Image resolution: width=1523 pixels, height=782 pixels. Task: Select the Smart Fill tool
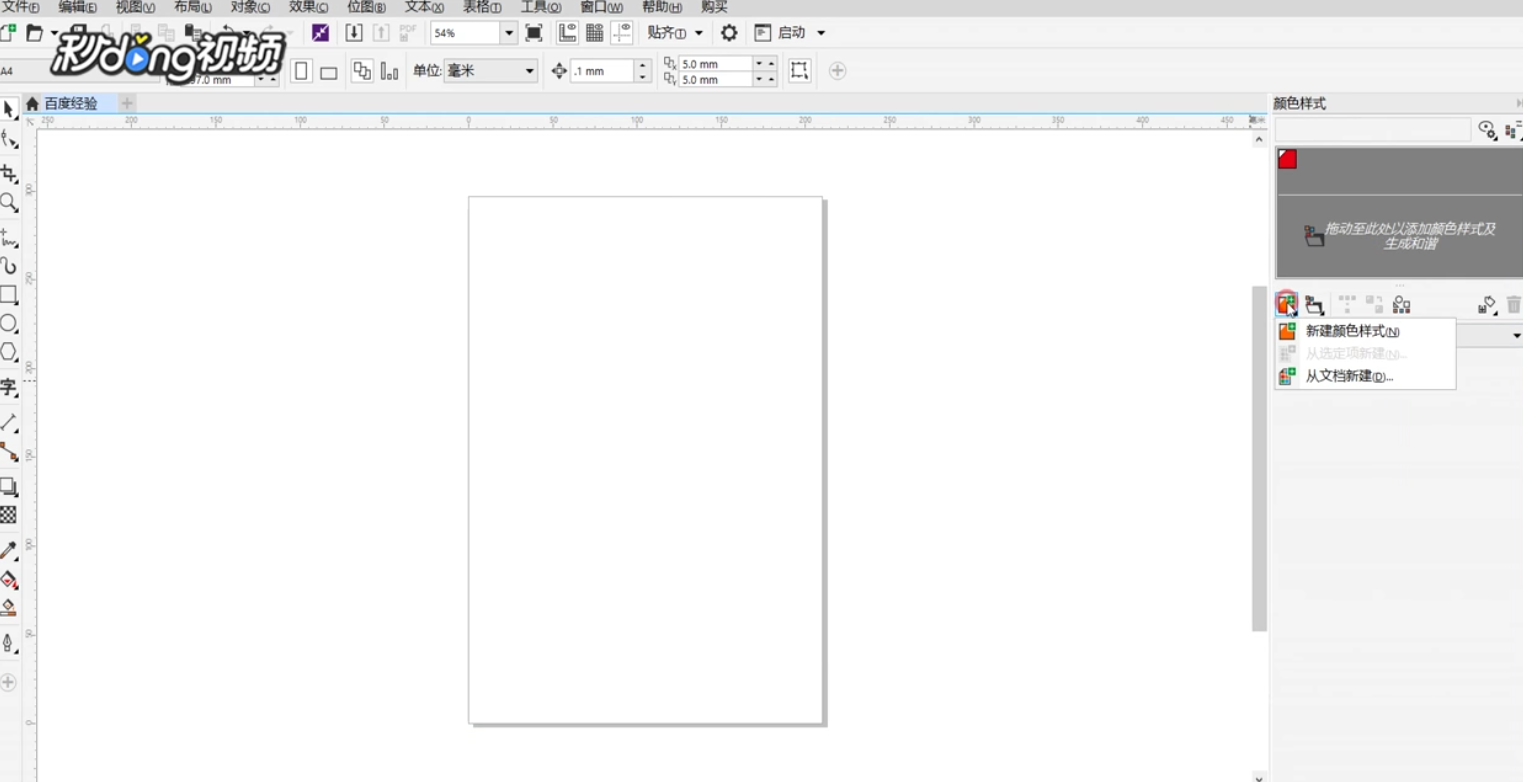click(9, 607)
